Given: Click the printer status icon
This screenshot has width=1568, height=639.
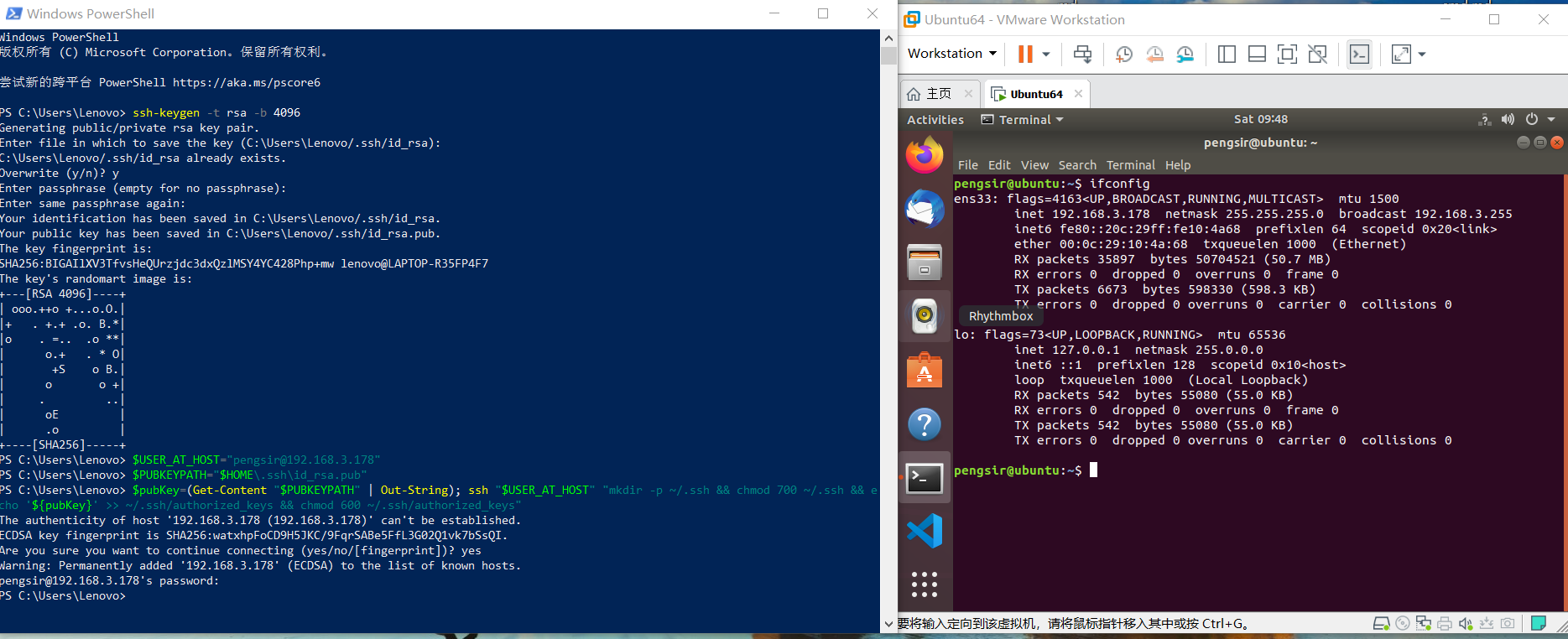Looking at the screenshot, I should (1445, 623).
